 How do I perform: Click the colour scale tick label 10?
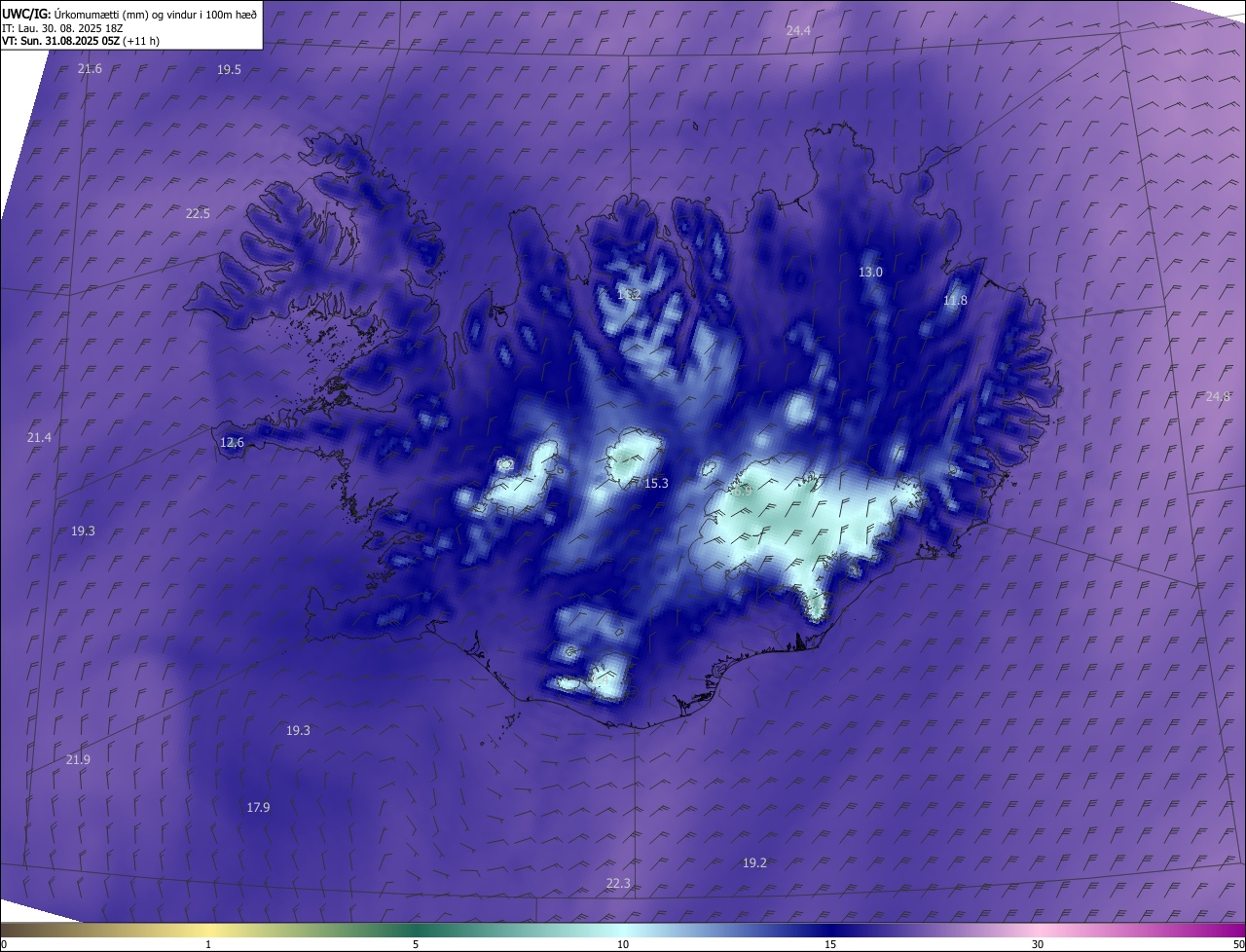coord(623,945)
